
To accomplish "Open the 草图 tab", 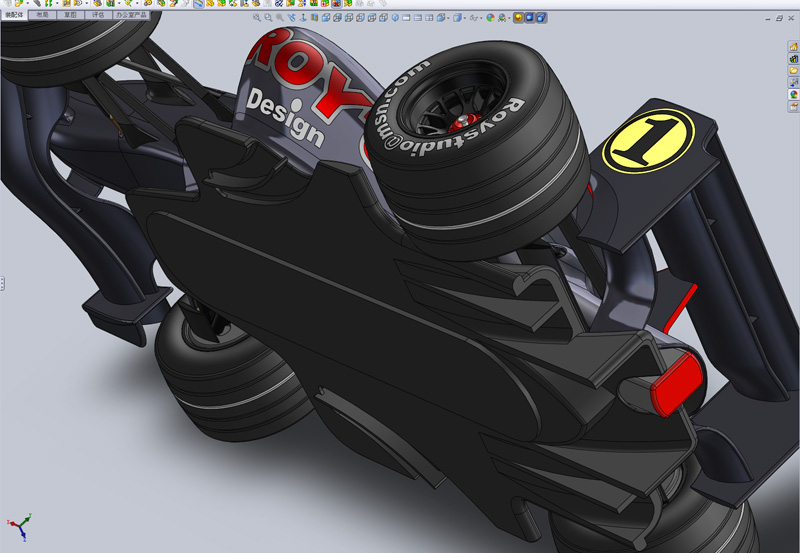I will pos(70,15).
